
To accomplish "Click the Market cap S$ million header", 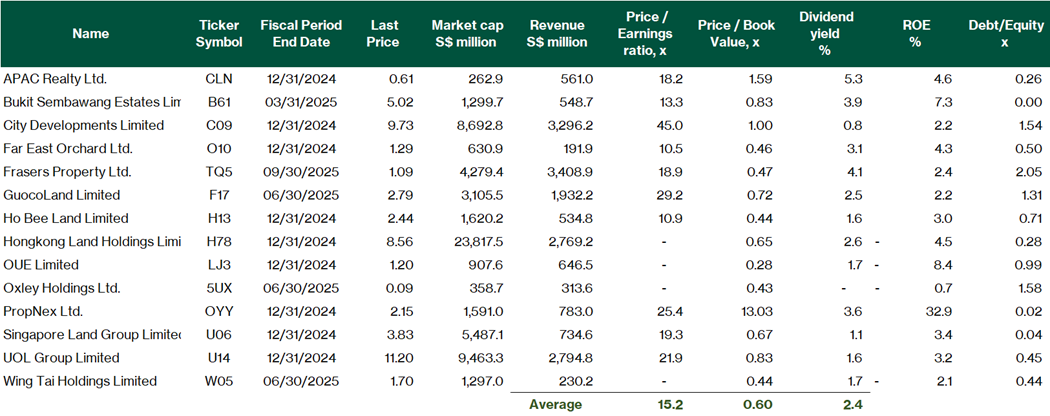I will (x=466, y=33).
